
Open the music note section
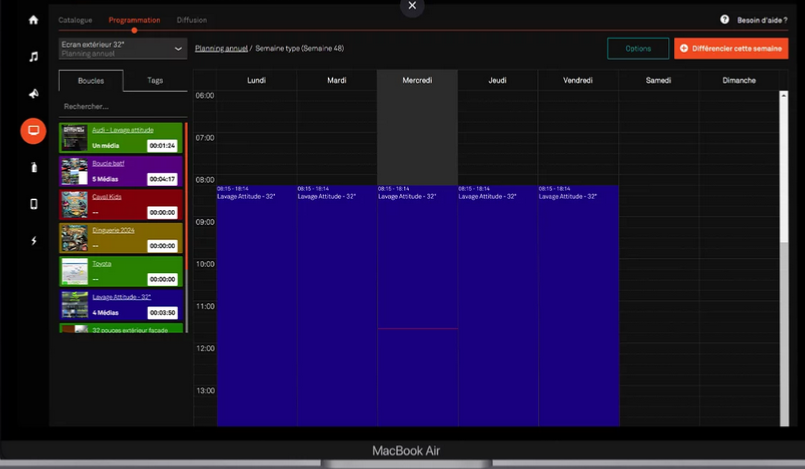[x=34, y=57]
